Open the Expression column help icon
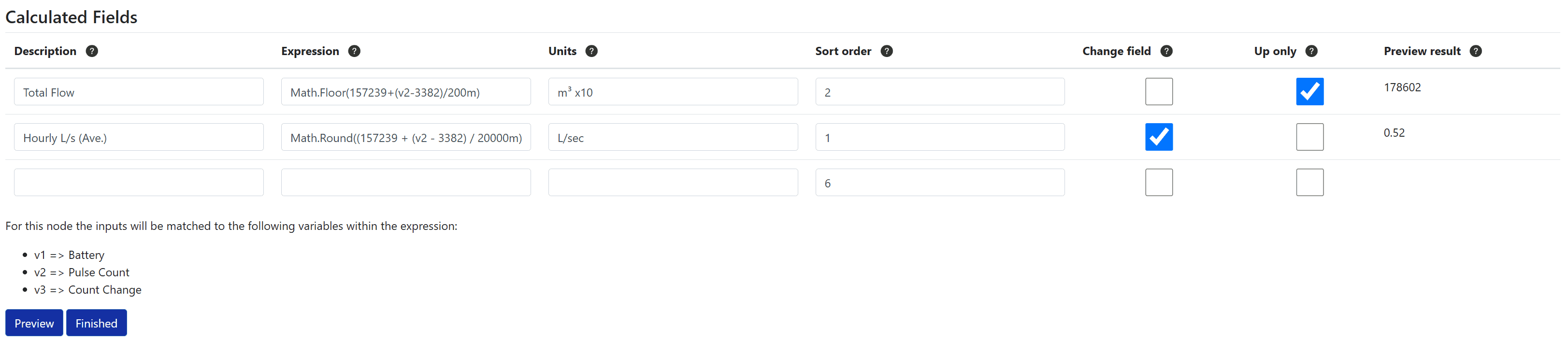Screen dimensions: 1568x356 [x=354, y=51]
